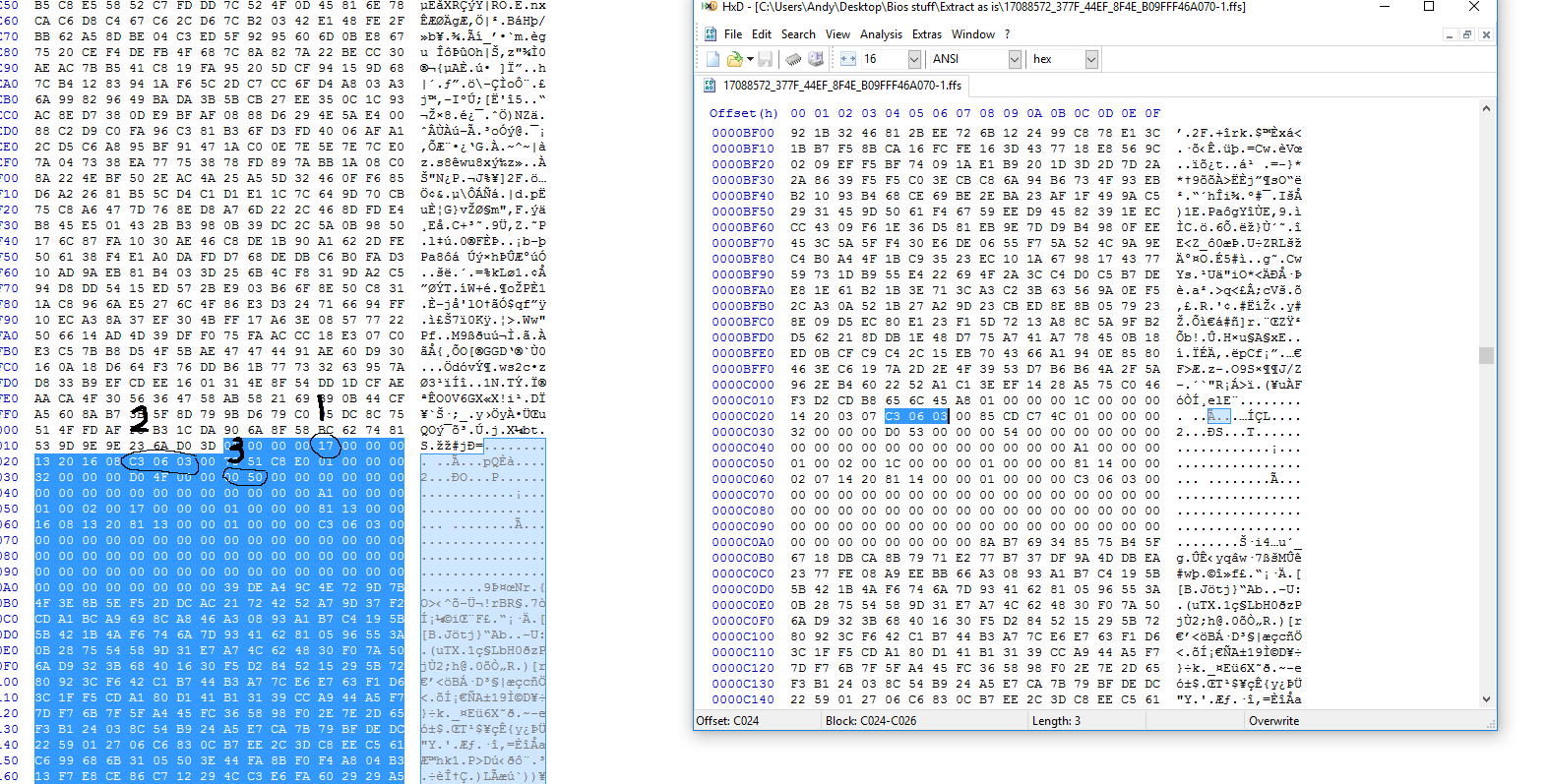Click the bytes-per-row width icon
1548x784 pixels.
pyautogui.click(x=847, y=59)
